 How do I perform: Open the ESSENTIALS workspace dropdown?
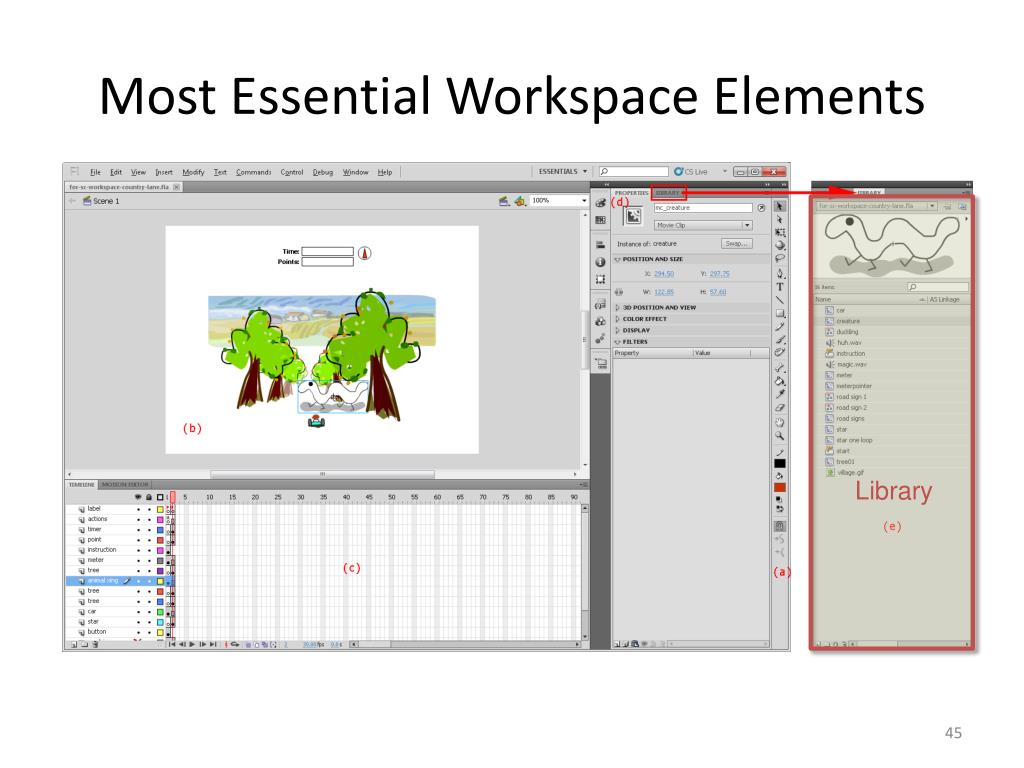[x=562, y=172]
